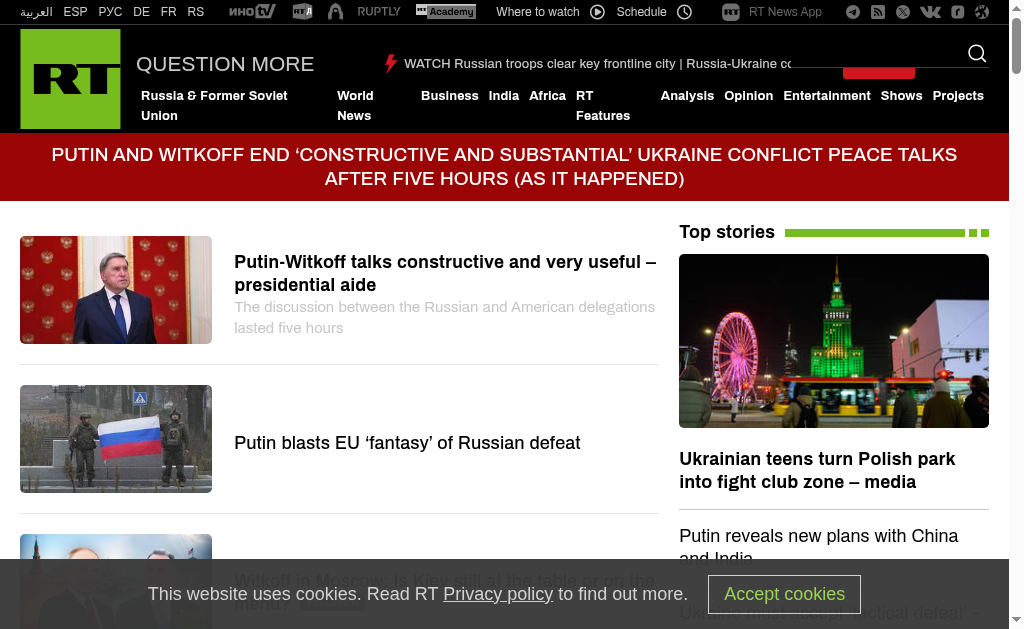
Task: Click the Telegram icon in top bar
Action: click(x=853, y=12)
